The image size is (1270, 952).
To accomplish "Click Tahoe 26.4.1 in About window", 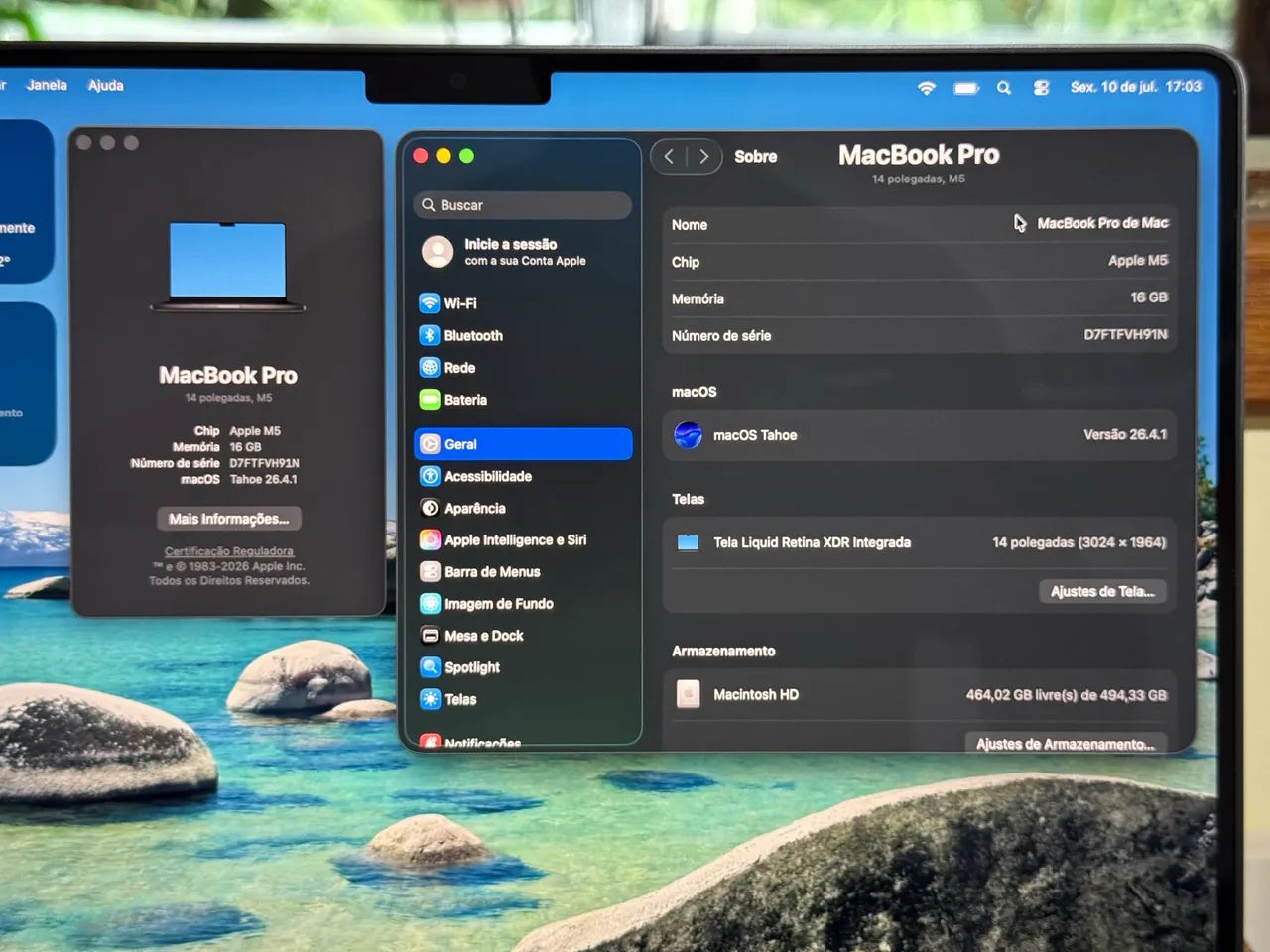I will pyautogui.click(x=263, y=479).
